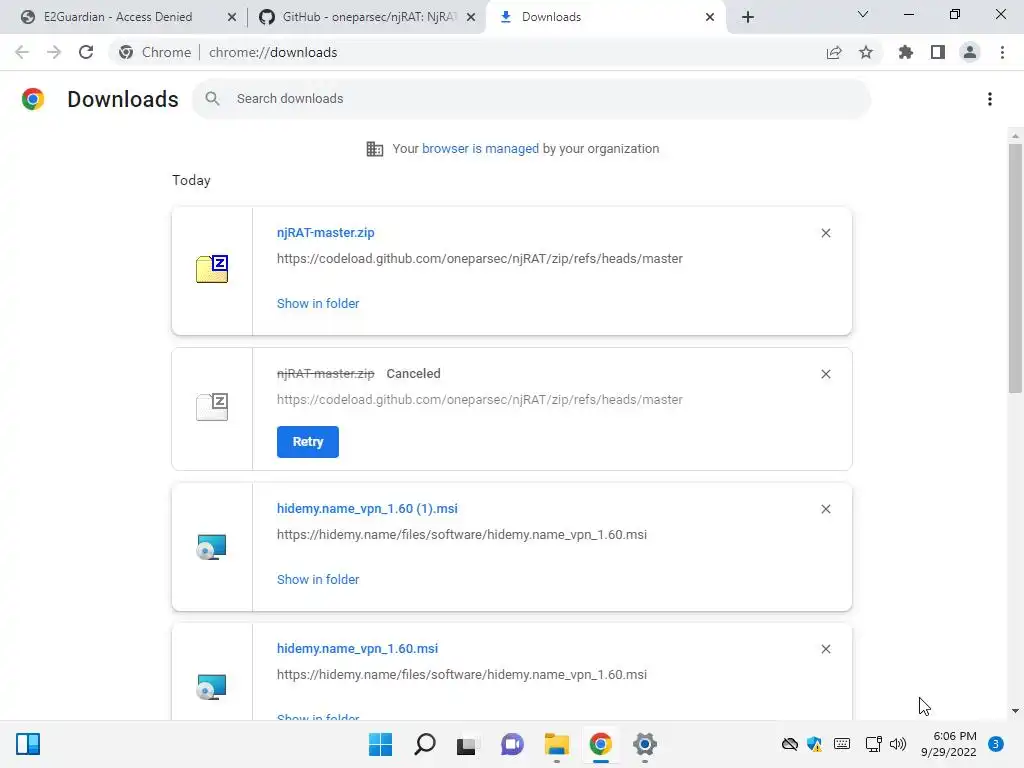Open File Explorer from the taskbar

point(556,744)
